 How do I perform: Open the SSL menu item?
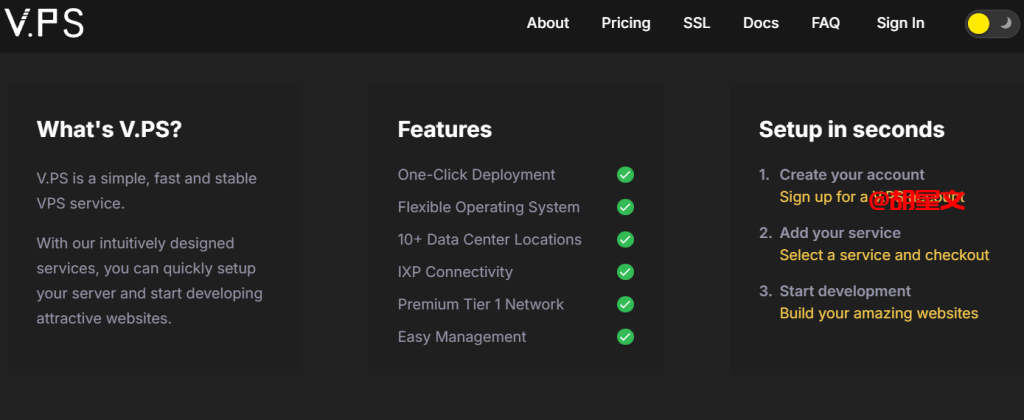[696, 23]
